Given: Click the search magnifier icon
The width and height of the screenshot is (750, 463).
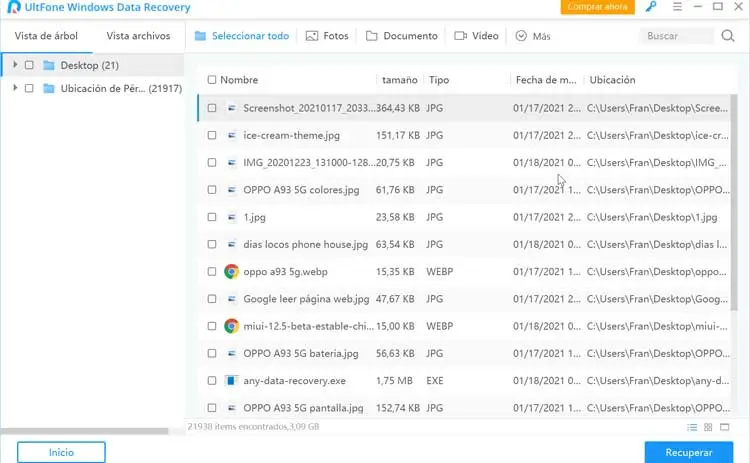Looking at the screenshot, I should [x=728, y=36].
